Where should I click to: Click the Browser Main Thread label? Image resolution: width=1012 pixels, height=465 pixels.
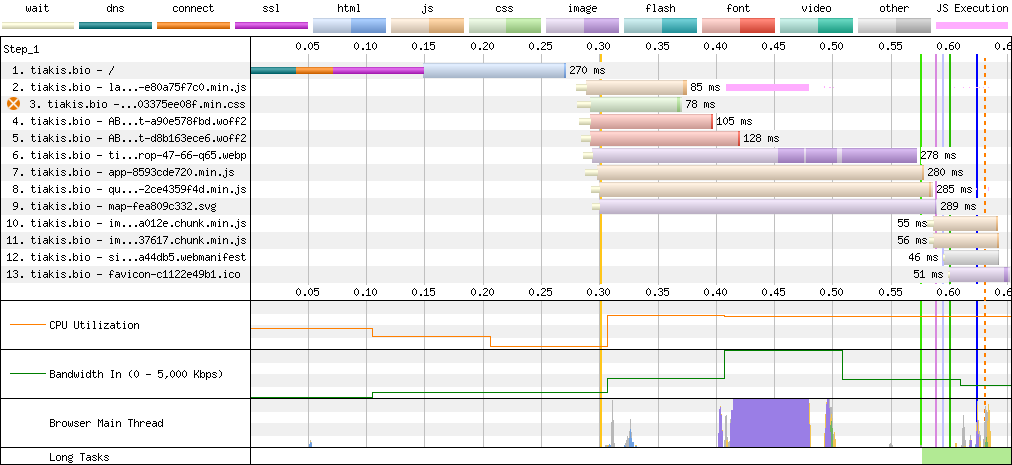[x=106, y=423]
